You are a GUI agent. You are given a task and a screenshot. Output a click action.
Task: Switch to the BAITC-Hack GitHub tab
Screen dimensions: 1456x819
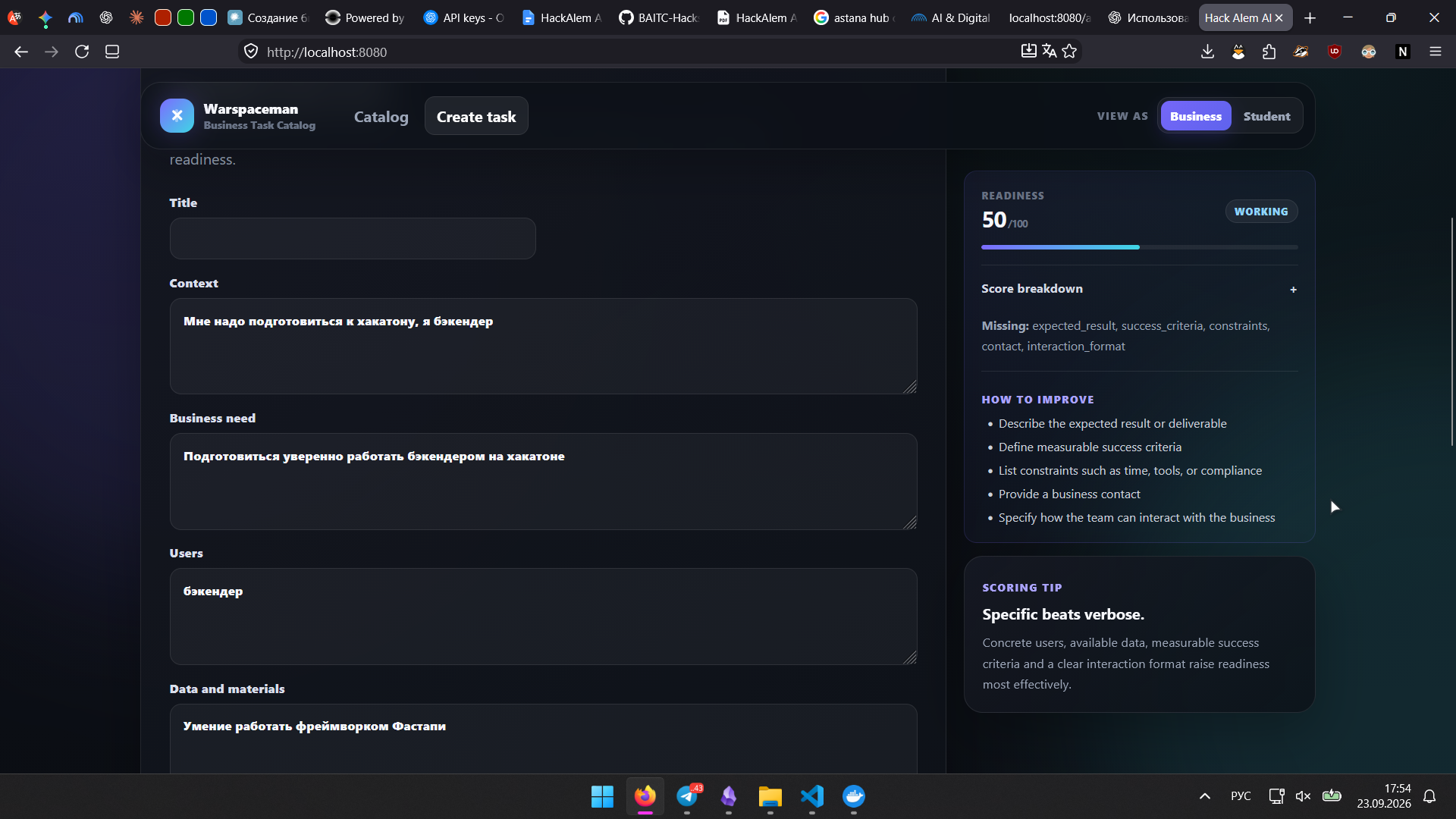click(x=659, y=17)
